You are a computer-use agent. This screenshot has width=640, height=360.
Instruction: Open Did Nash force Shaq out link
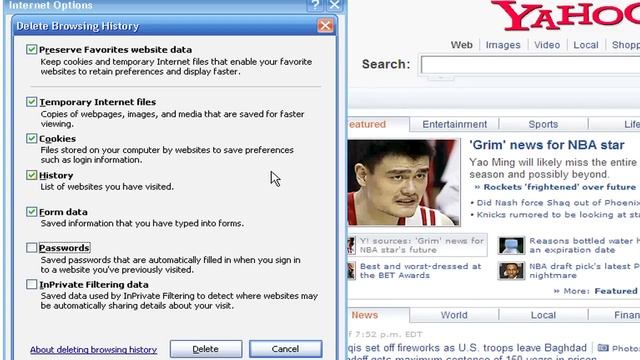558,203
